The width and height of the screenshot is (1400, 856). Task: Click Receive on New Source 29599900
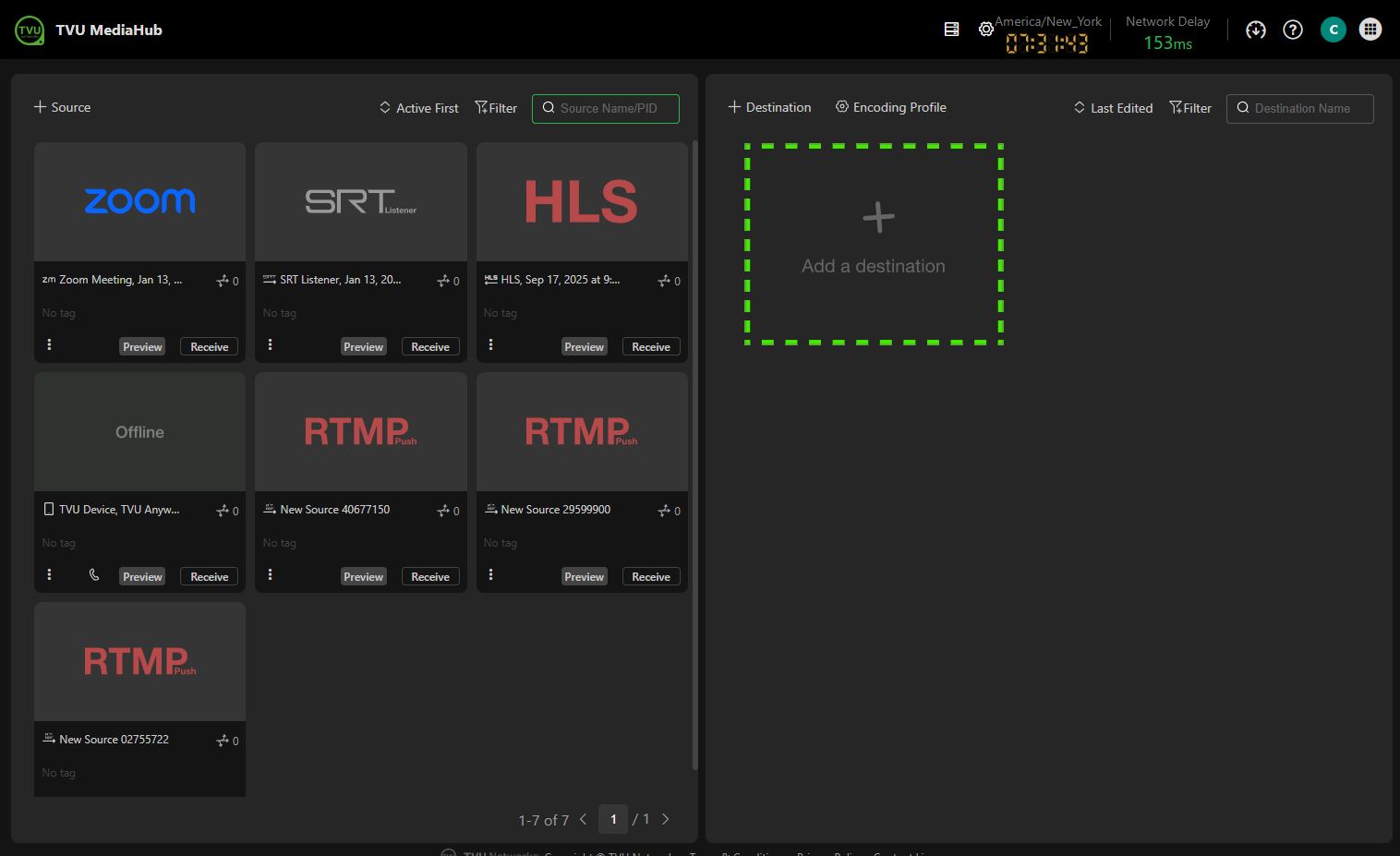point(651,576)
